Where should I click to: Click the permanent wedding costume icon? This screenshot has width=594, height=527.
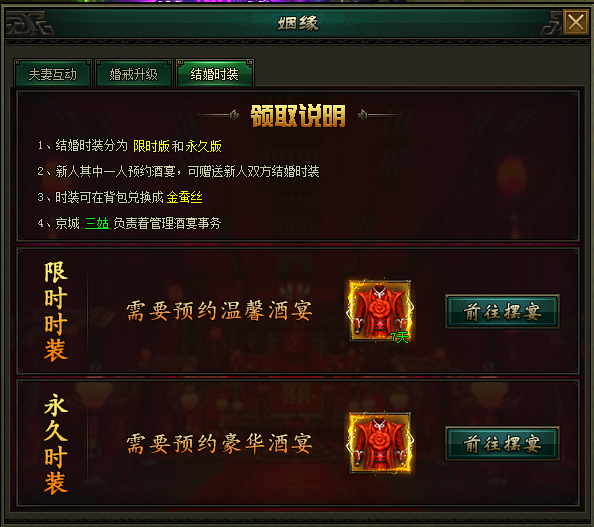(x=380, y=443)
